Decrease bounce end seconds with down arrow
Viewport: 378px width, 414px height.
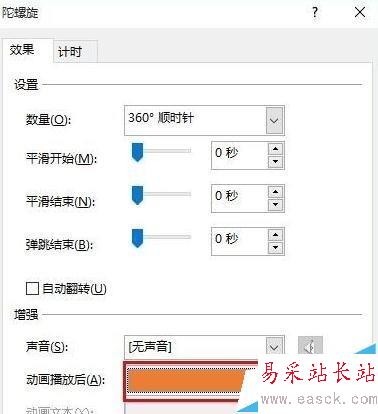(x=275, y=247)
